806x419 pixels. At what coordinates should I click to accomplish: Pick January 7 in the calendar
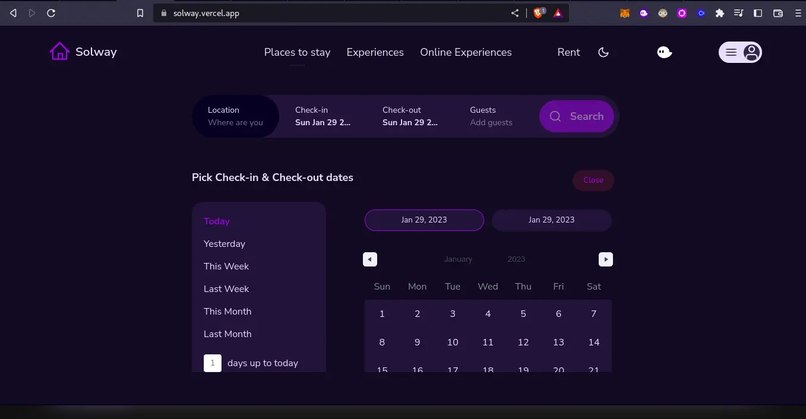click(594, 314)
